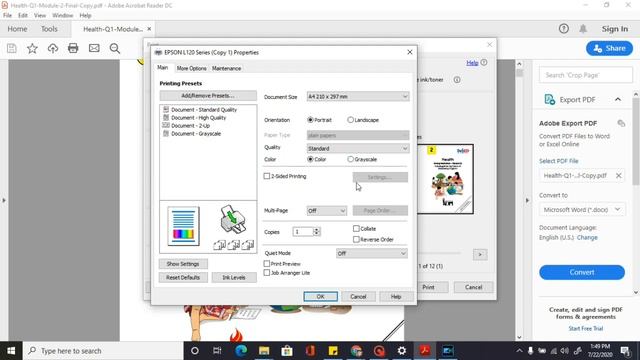Check the Reverse Order option

pyautogui.click(x=356, y=239)
